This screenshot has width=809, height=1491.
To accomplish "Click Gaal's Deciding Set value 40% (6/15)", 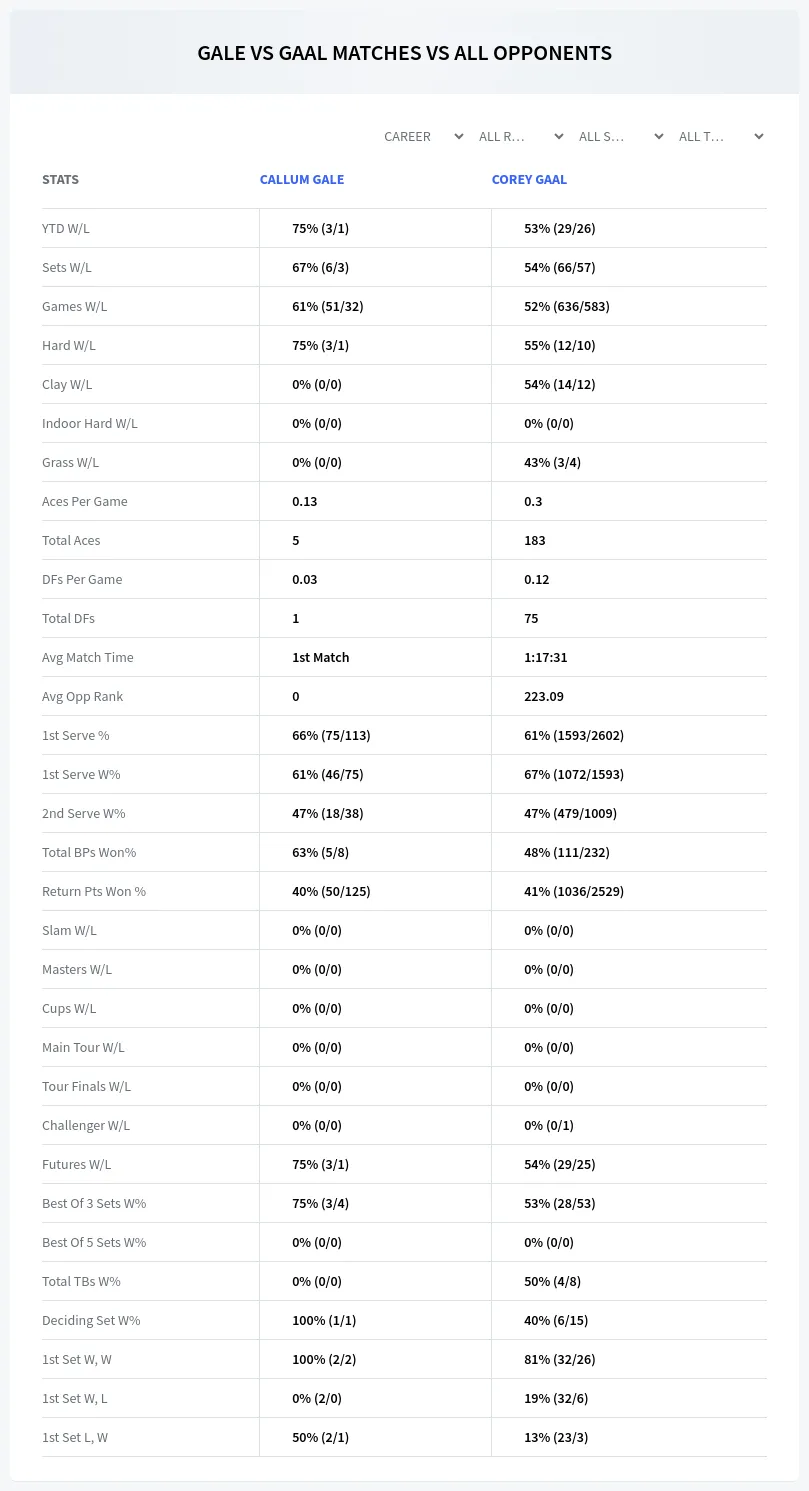I will click(556, 1320).
